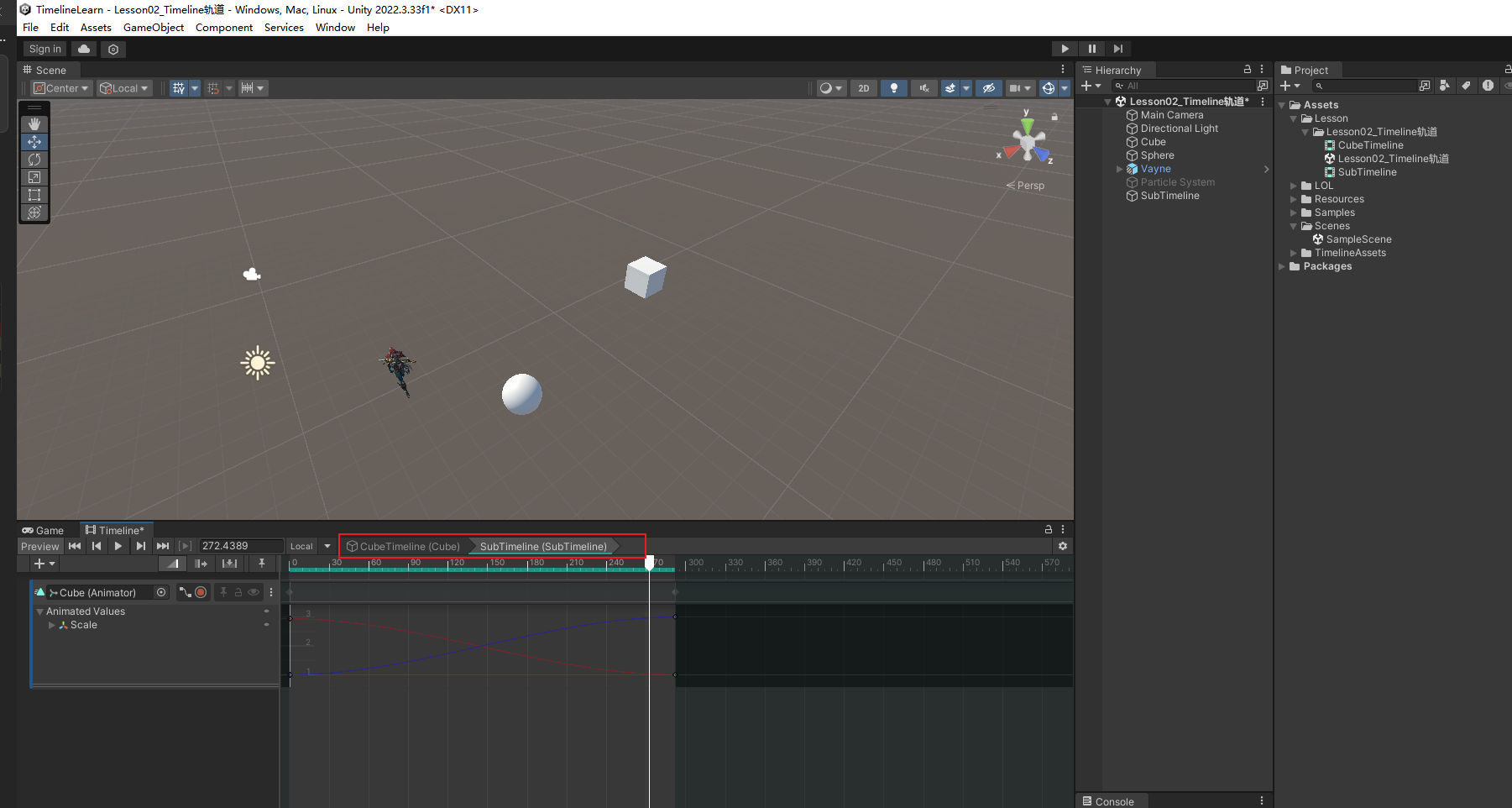
Task: Toggle scene audio mute button
Action: coord(923,88)
